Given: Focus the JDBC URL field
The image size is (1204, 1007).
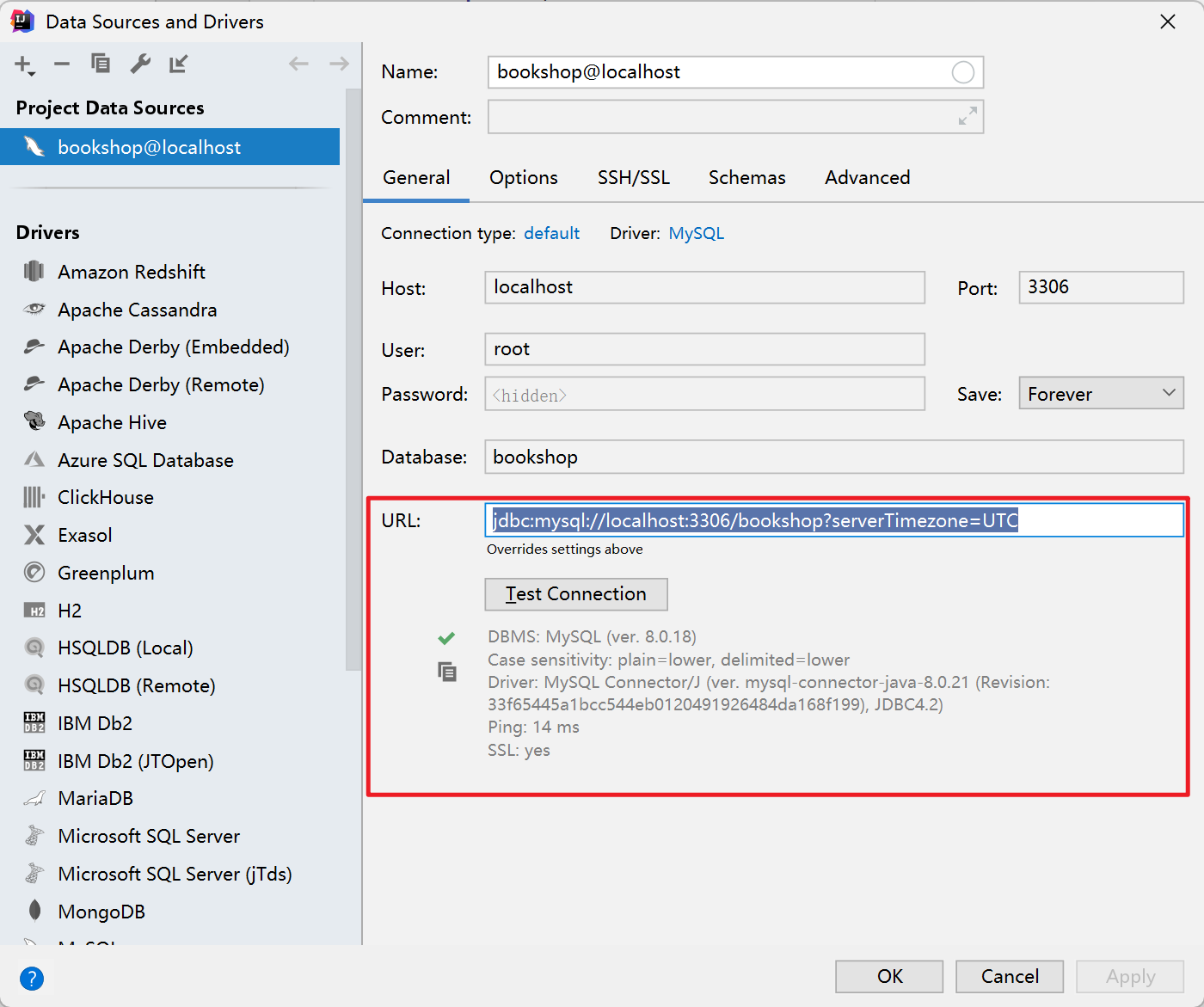Looking at the screenshot, I should (x=834, y=520).
